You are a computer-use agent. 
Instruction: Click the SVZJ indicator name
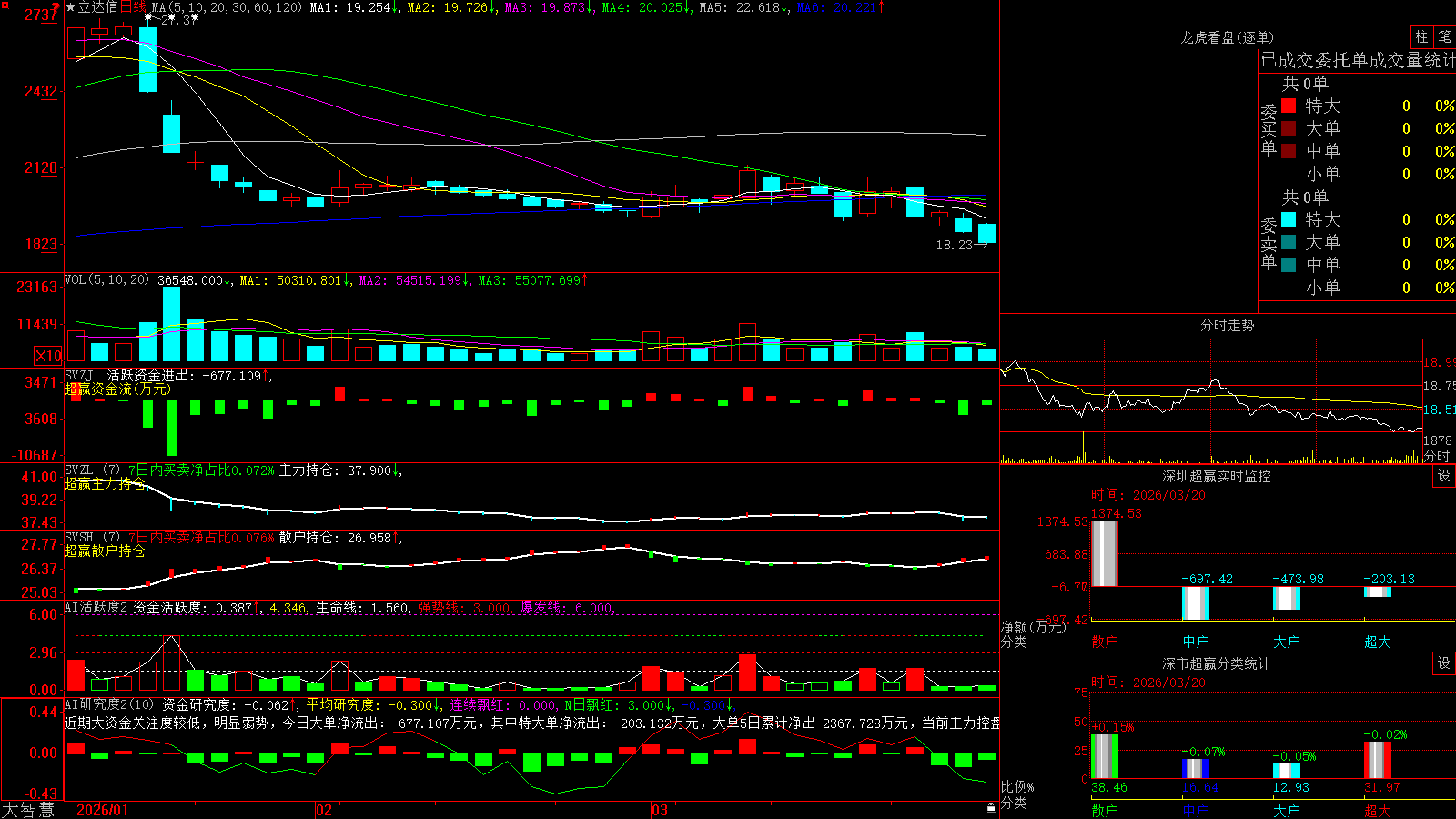pyautogui.click(x=78, y=375)
